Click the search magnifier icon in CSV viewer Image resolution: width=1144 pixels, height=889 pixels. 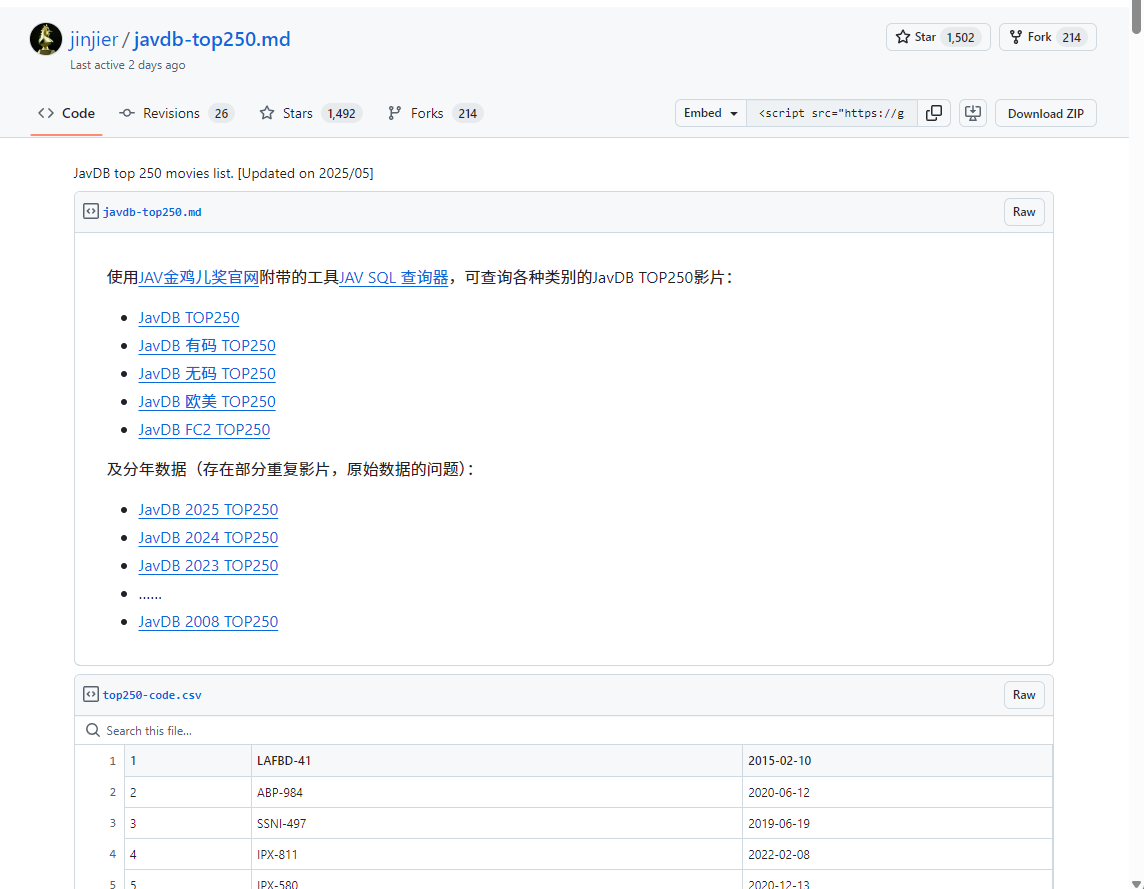coord(93,731)
